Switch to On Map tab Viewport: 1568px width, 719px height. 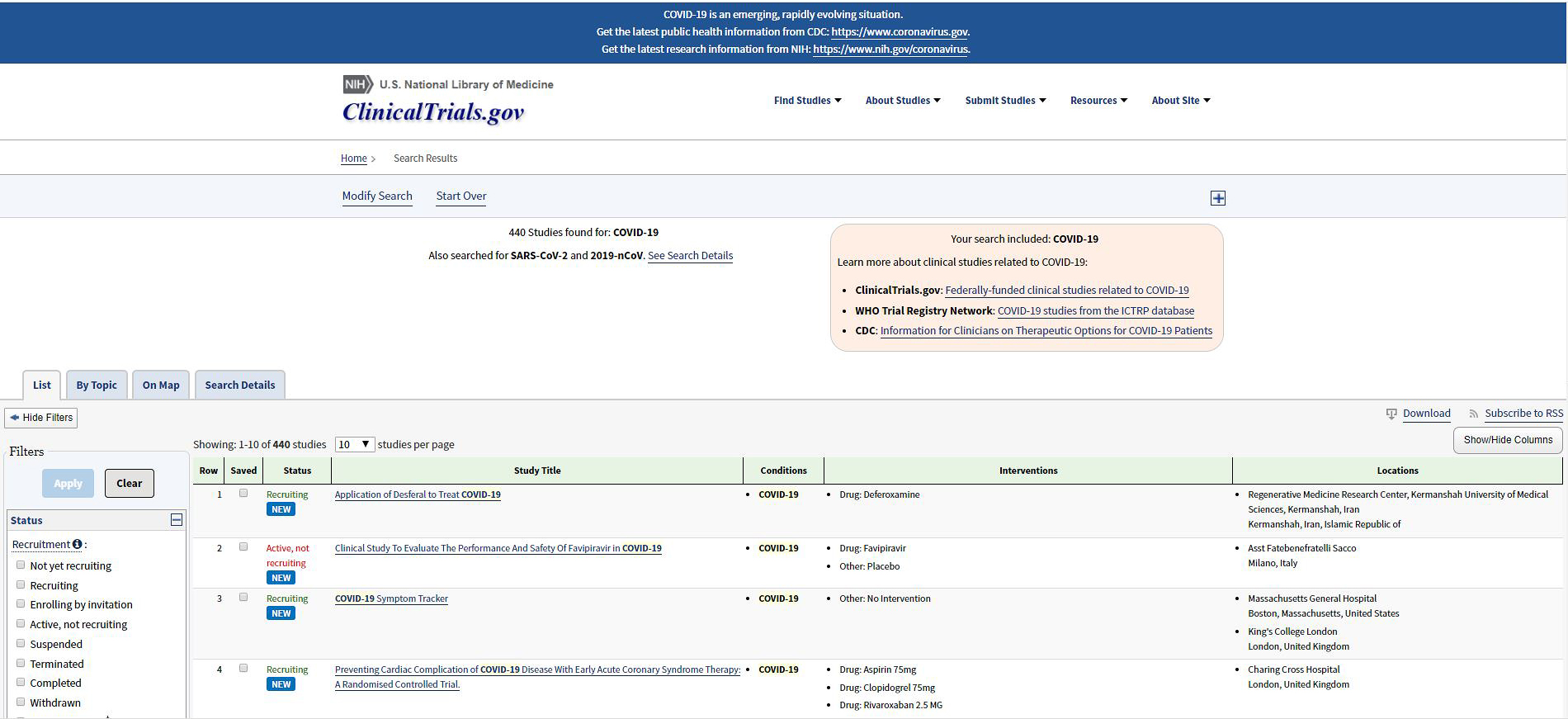161,385
